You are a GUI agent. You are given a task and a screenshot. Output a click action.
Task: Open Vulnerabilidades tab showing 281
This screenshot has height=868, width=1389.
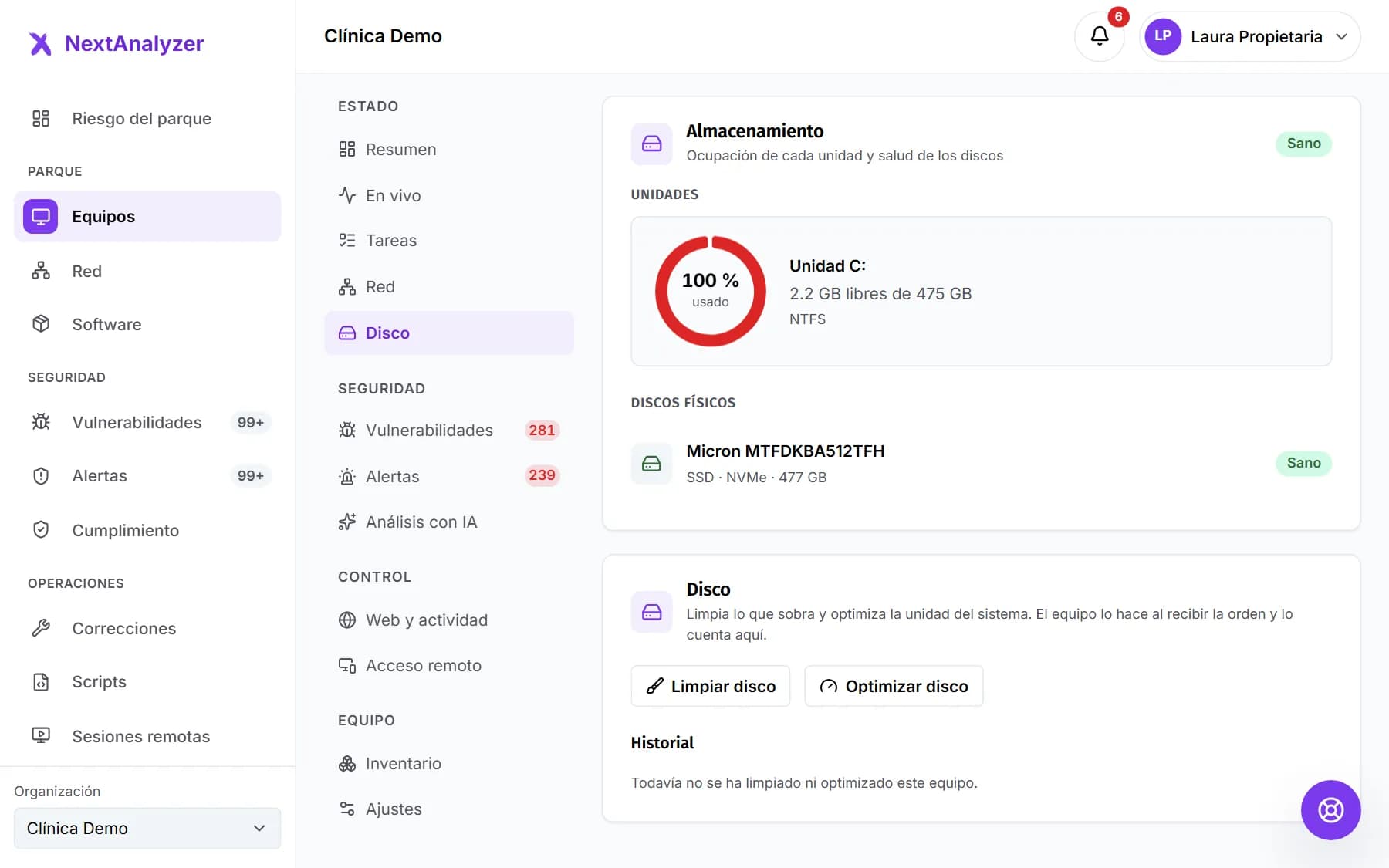pos(449,431)
